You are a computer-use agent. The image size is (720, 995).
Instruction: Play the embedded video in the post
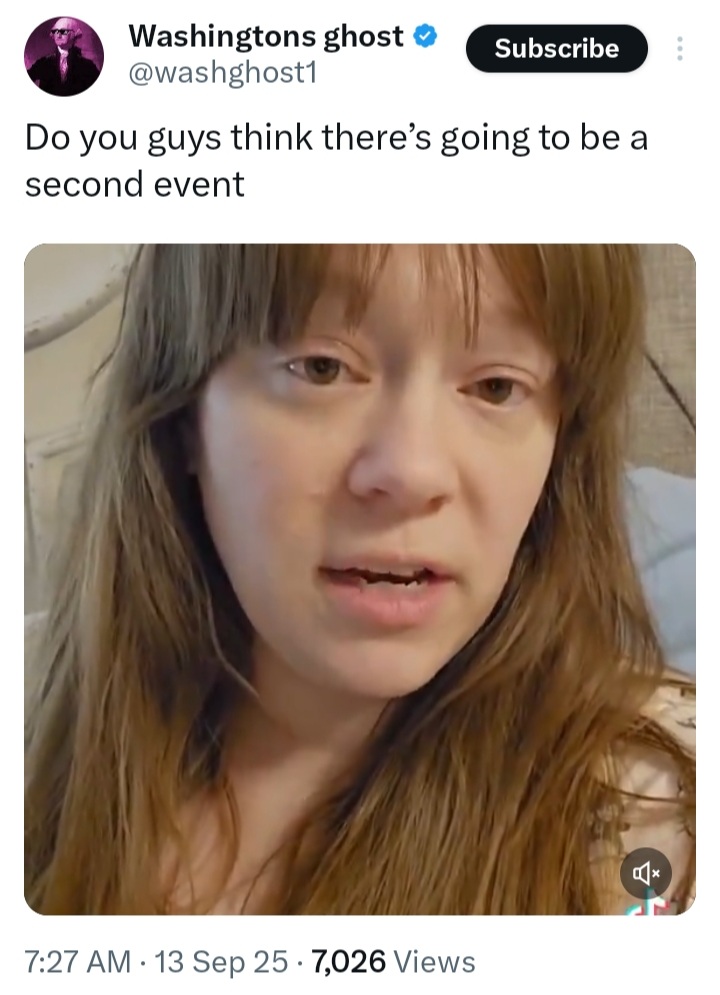click(x=360, y=579)
